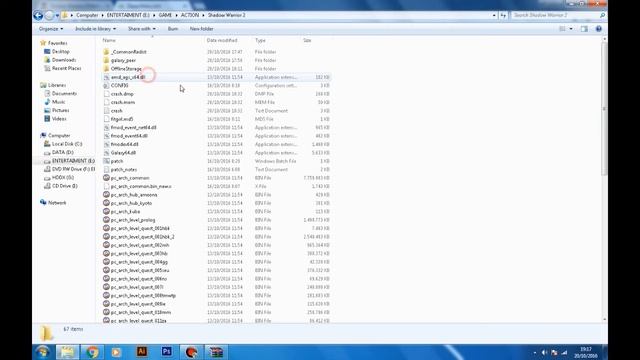Sort by the Type column header
Image resolution: width=640 pixels, height=360 pixels.
coord(260,40)
